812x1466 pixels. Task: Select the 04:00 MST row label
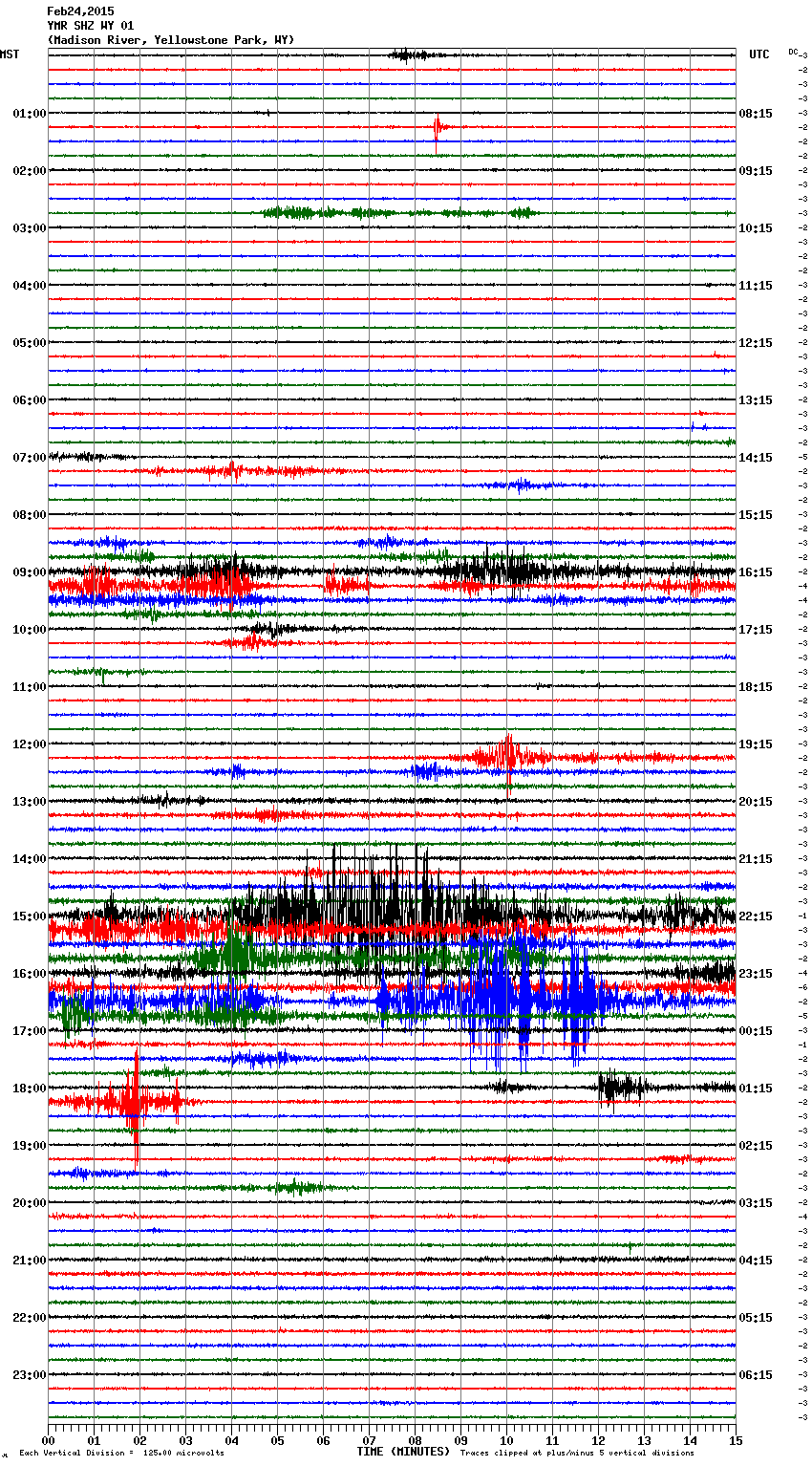pos(30,285)
